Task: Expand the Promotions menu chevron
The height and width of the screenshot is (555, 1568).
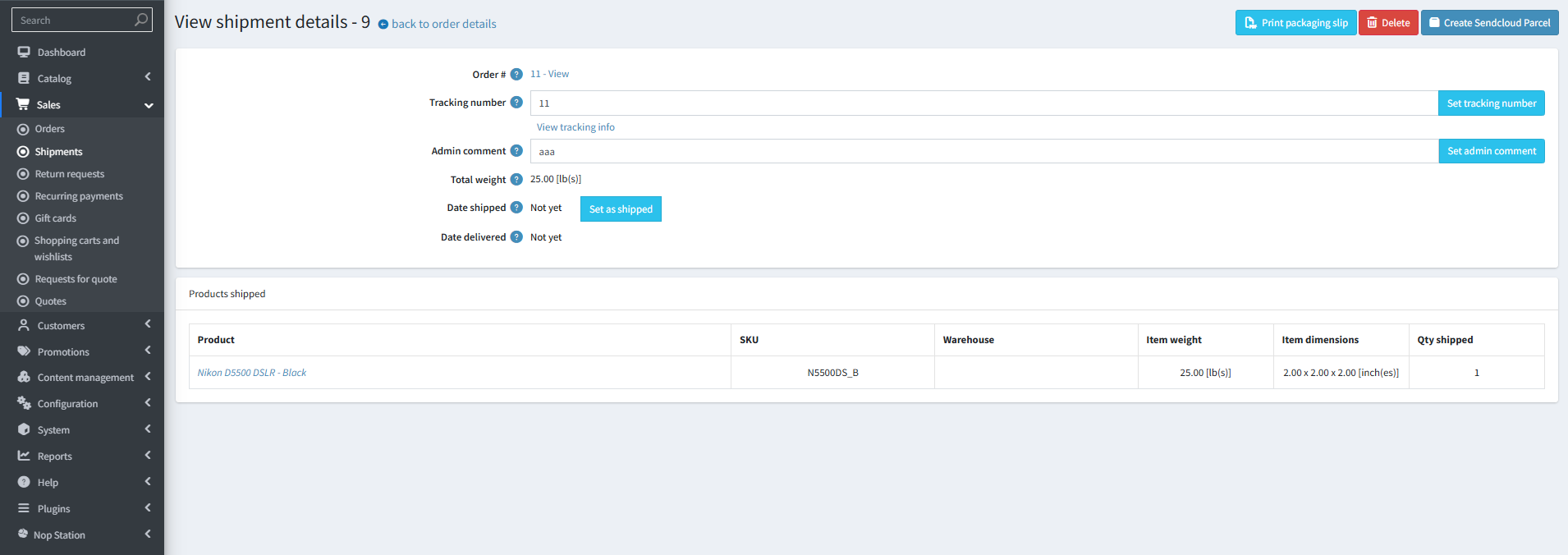Action: tap(148, 350)
